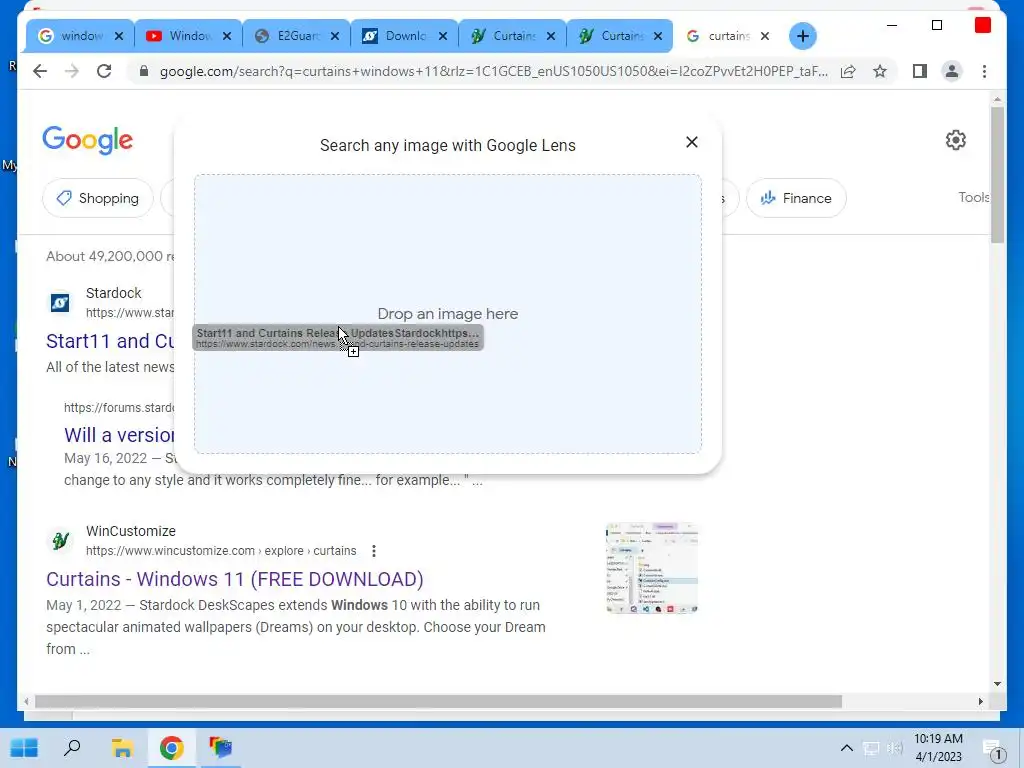Close the Google Lens search dialog
The width and height of the screenshot is (1024, 768).
692,142
